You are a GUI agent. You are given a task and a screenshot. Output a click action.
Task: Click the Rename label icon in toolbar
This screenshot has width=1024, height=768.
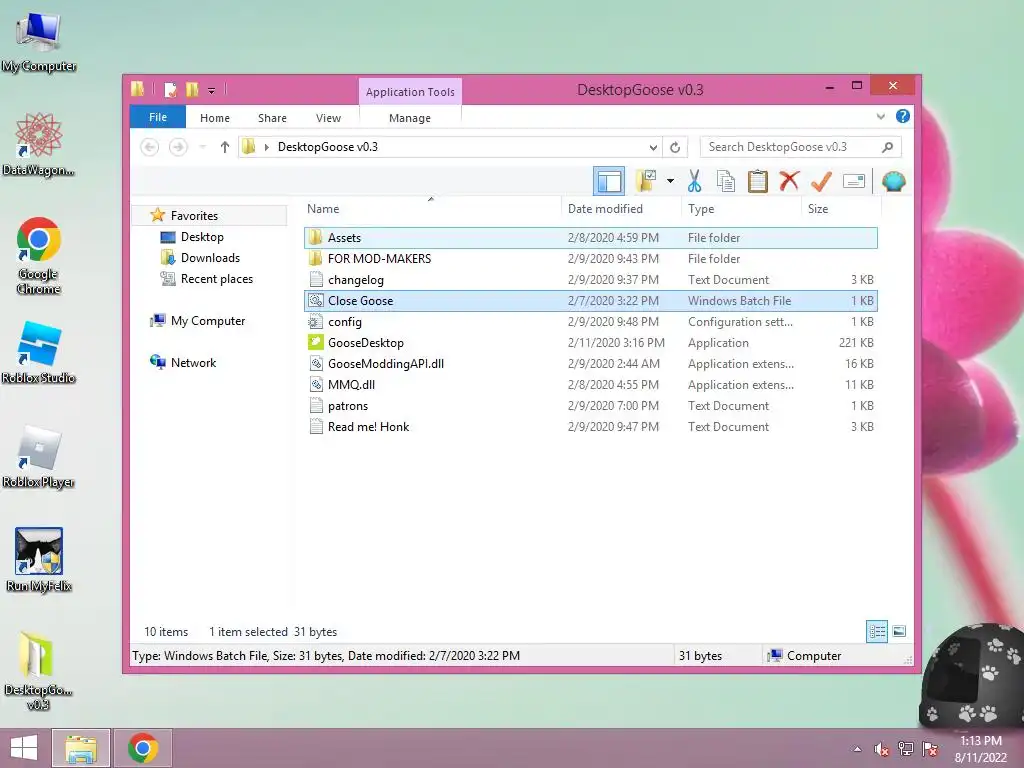(854, 181)
